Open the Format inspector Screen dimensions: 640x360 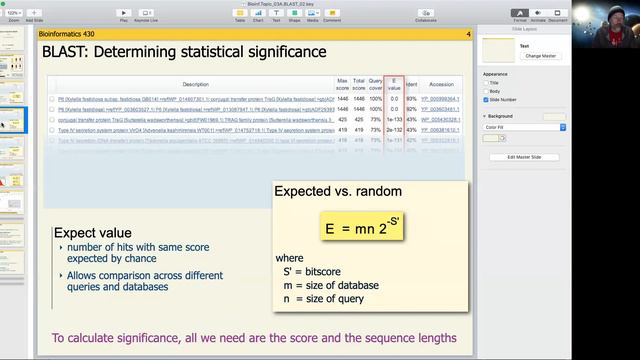[520, 13]
